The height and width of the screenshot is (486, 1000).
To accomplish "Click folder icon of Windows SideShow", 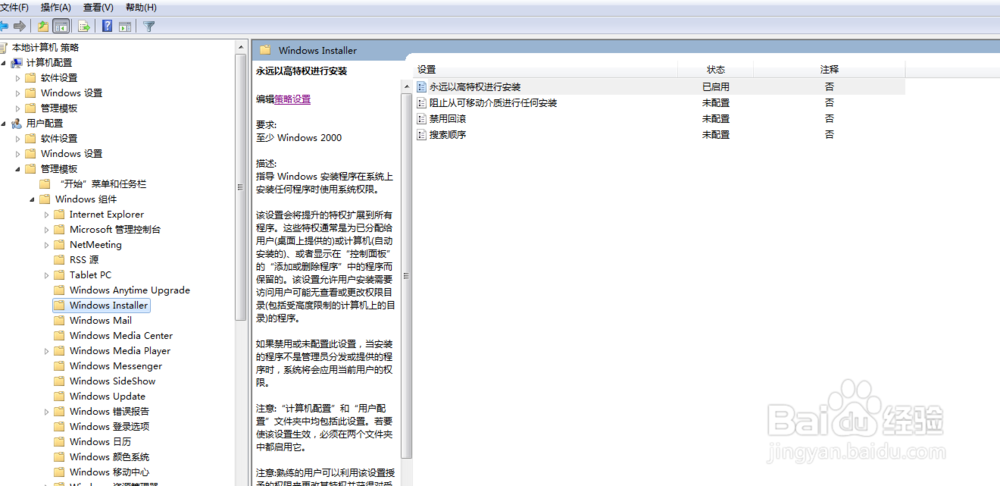I will tap(59, 381).
